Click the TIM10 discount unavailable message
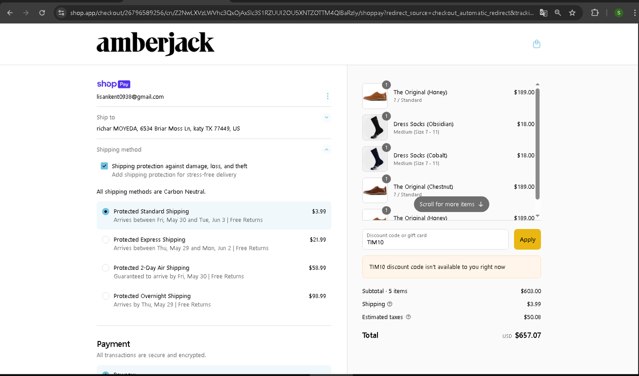Viewport: 639px width, 376px height. [452, 267]
